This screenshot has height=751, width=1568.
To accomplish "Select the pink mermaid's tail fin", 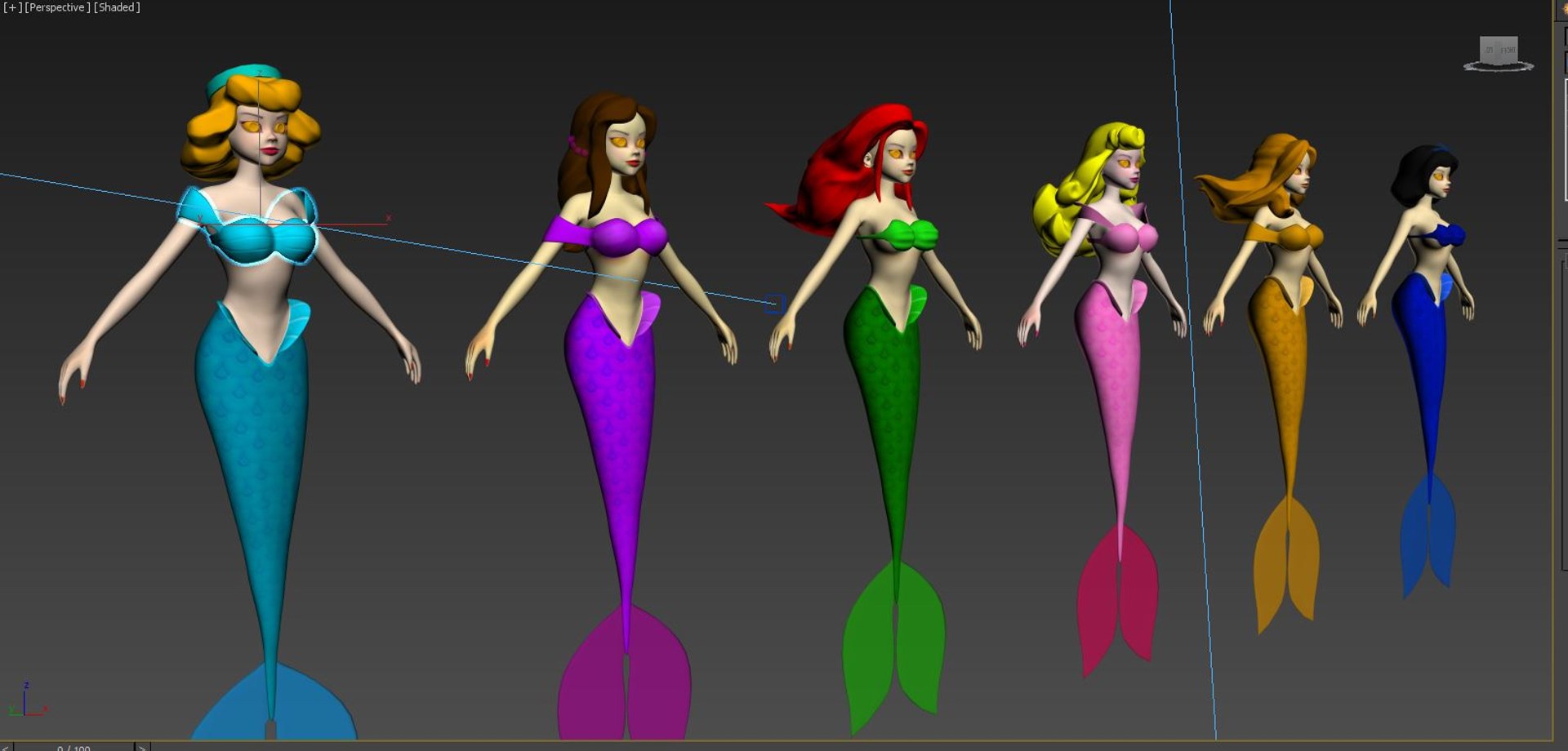I will [1117, 600].
